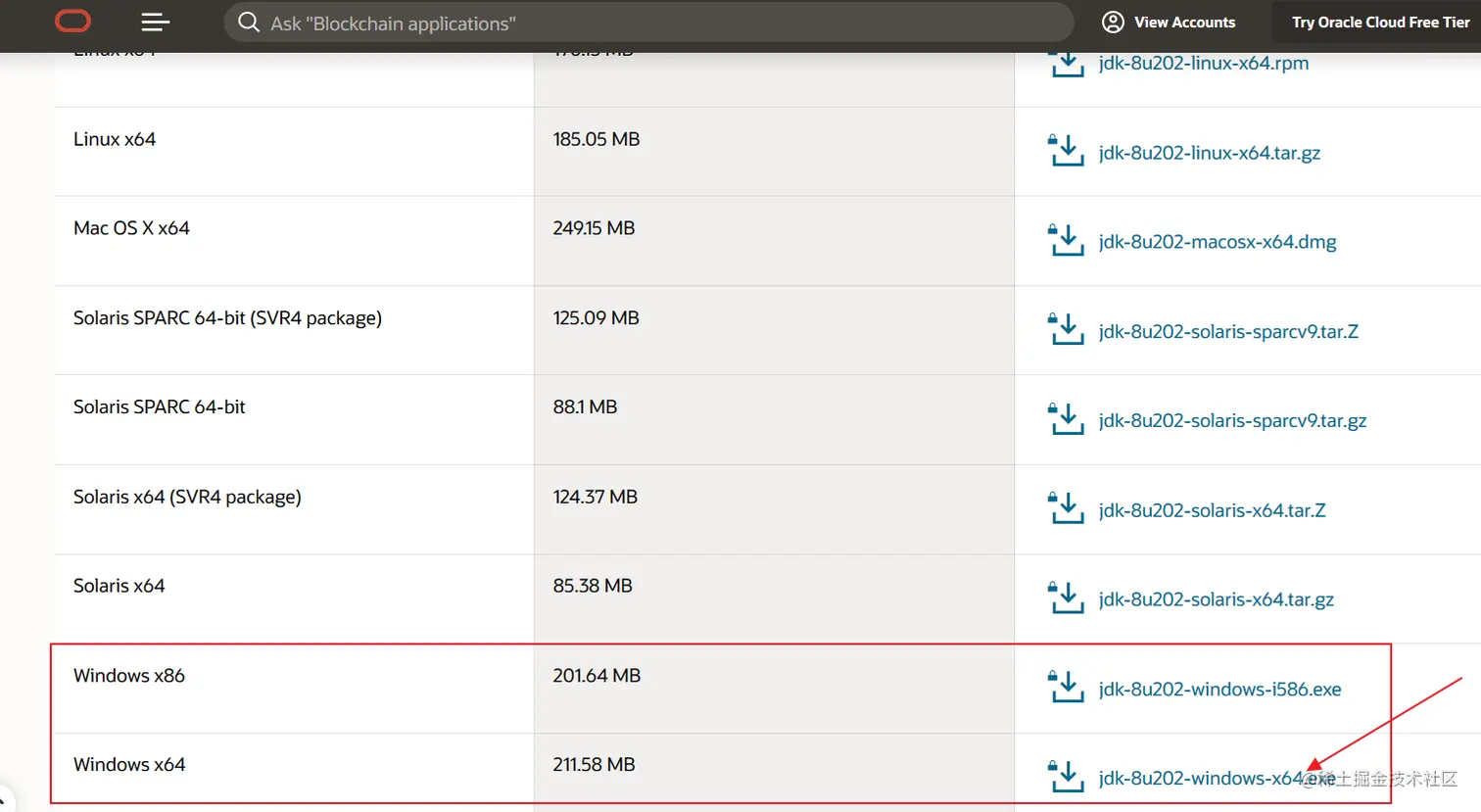The image size is (1481, 812).
Task: Click the search magnifier icon
Action: [x=249, y=22]
